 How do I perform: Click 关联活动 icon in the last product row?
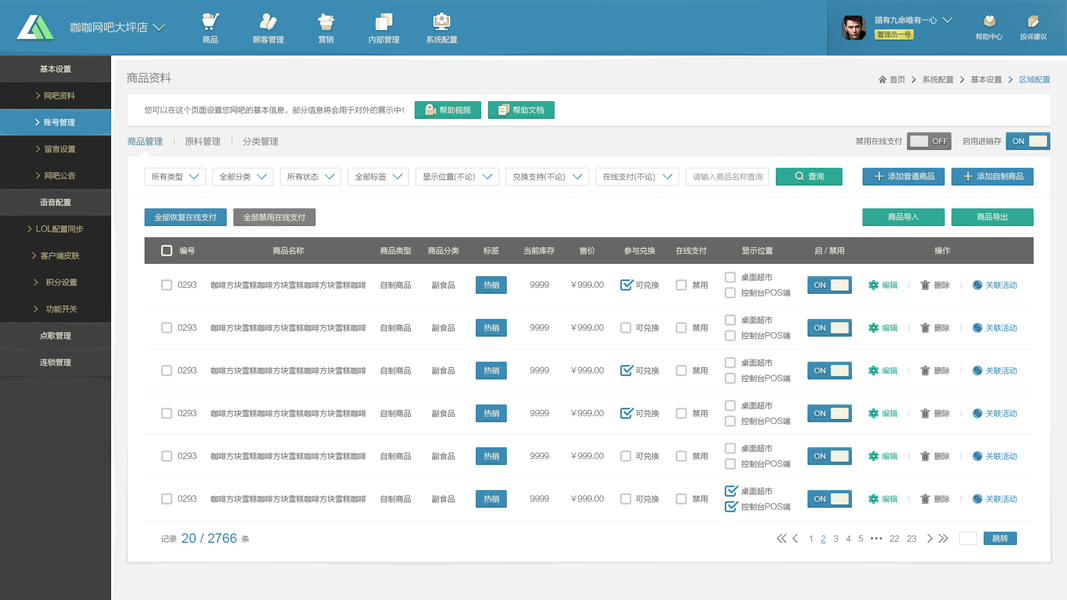point(977,499)
